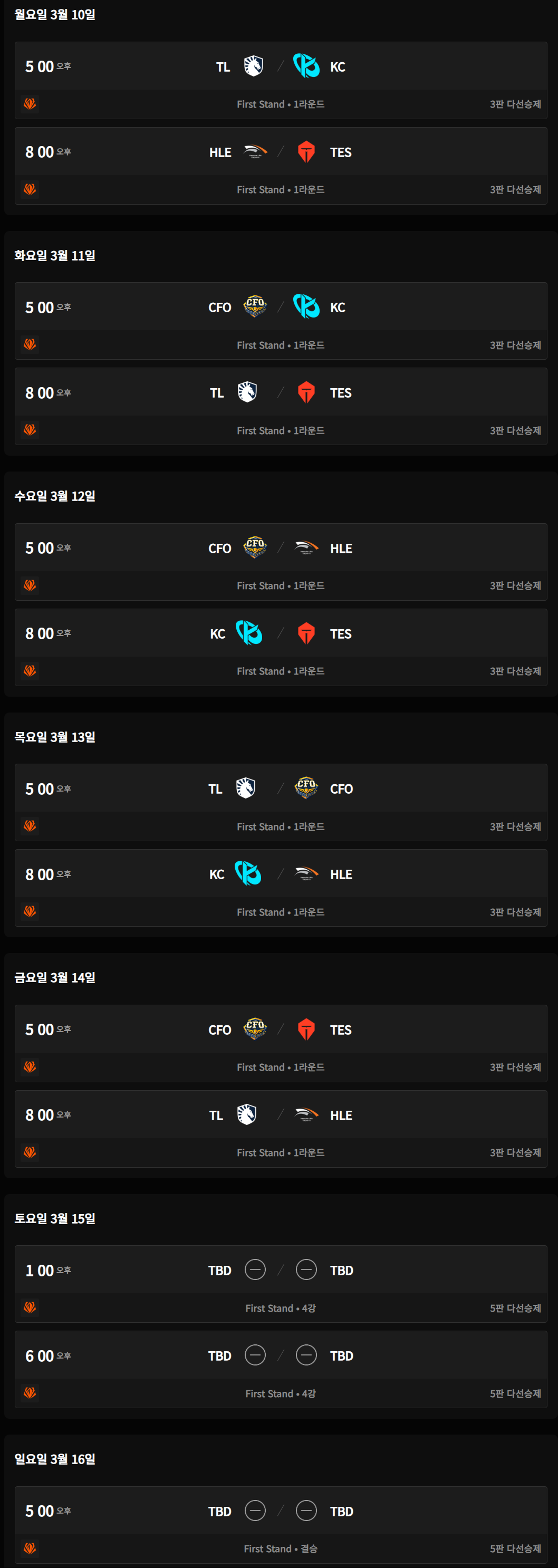
Task: Click CFO logo in March 13 5:00 match
Action: tap(306, 787)
